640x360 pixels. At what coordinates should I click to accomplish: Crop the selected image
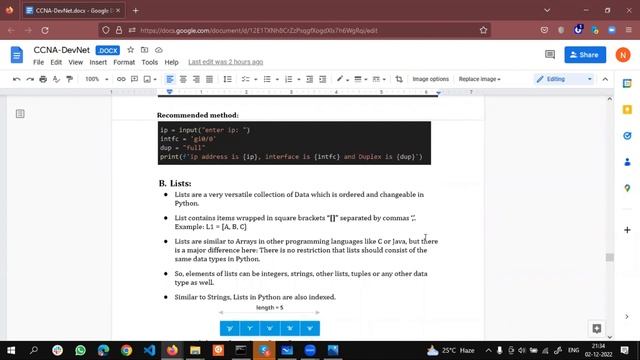click(x=399, y=79)
